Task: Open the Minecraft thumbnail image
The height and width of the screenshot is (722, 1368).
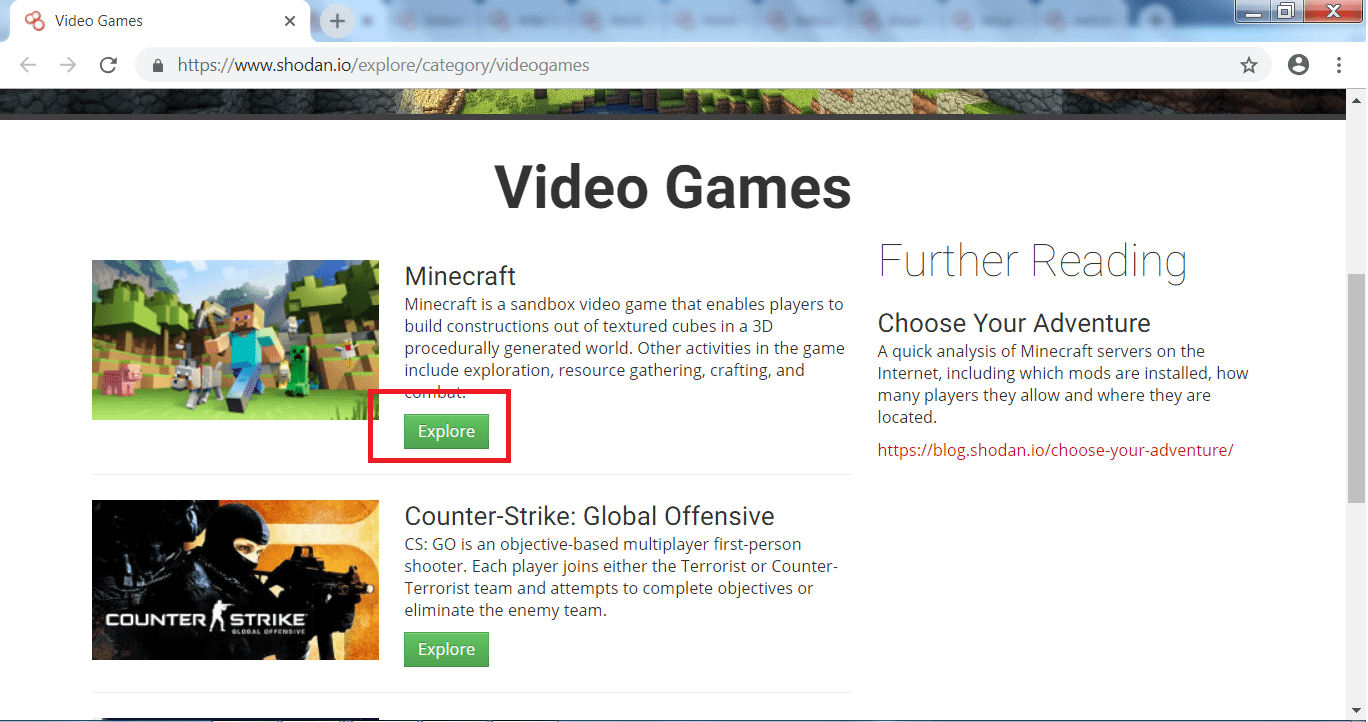Action: [x=235, y=340]
